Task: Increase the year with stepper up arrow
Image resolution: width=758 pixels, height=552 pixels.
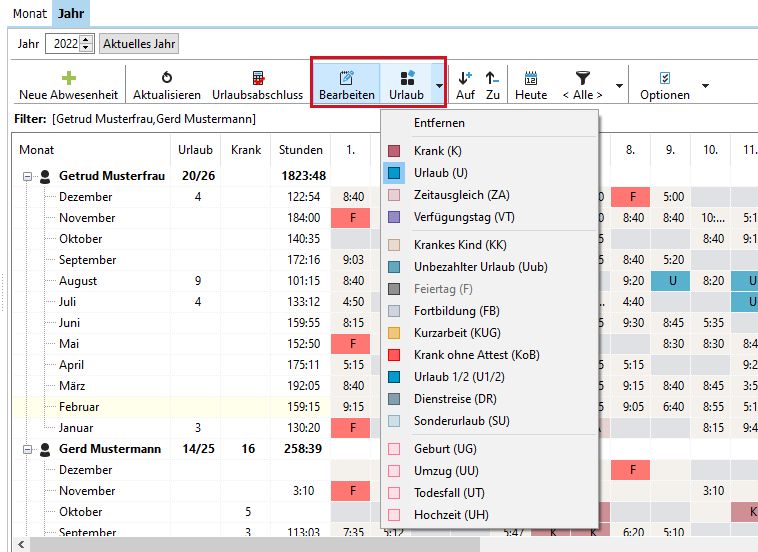Action: 86,40
